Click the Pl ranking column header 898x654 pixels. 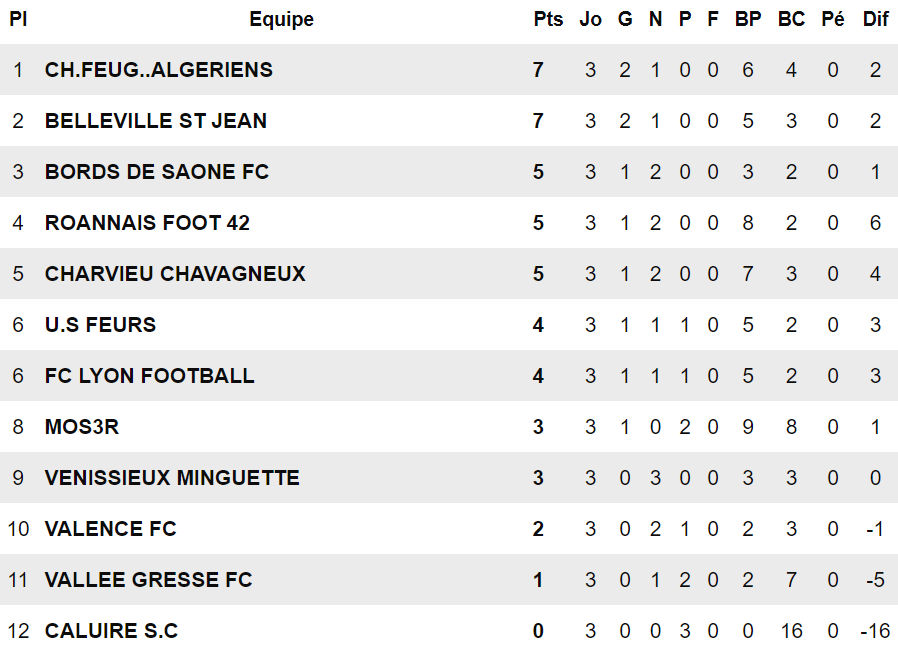click(x=18, y=19)
